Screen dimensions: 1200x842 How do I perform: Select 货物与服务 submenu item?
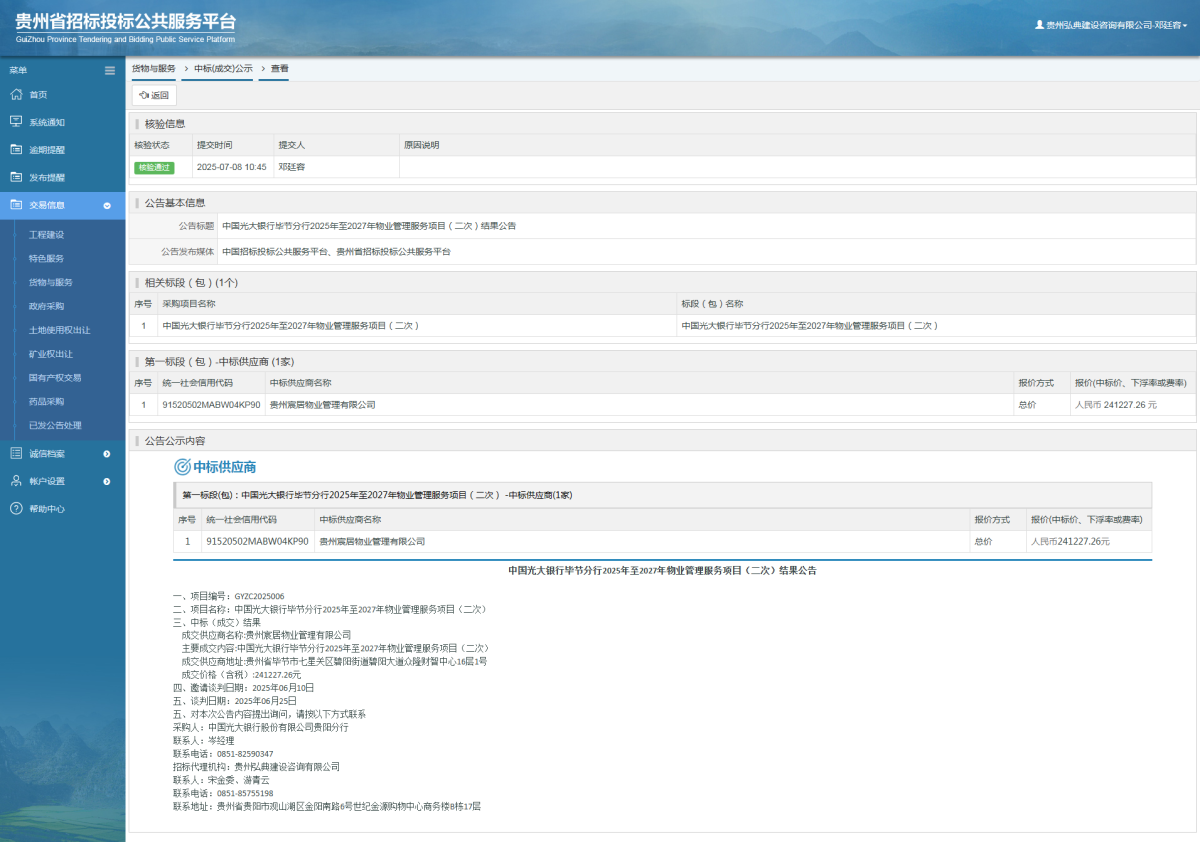[x=50, y=282]
